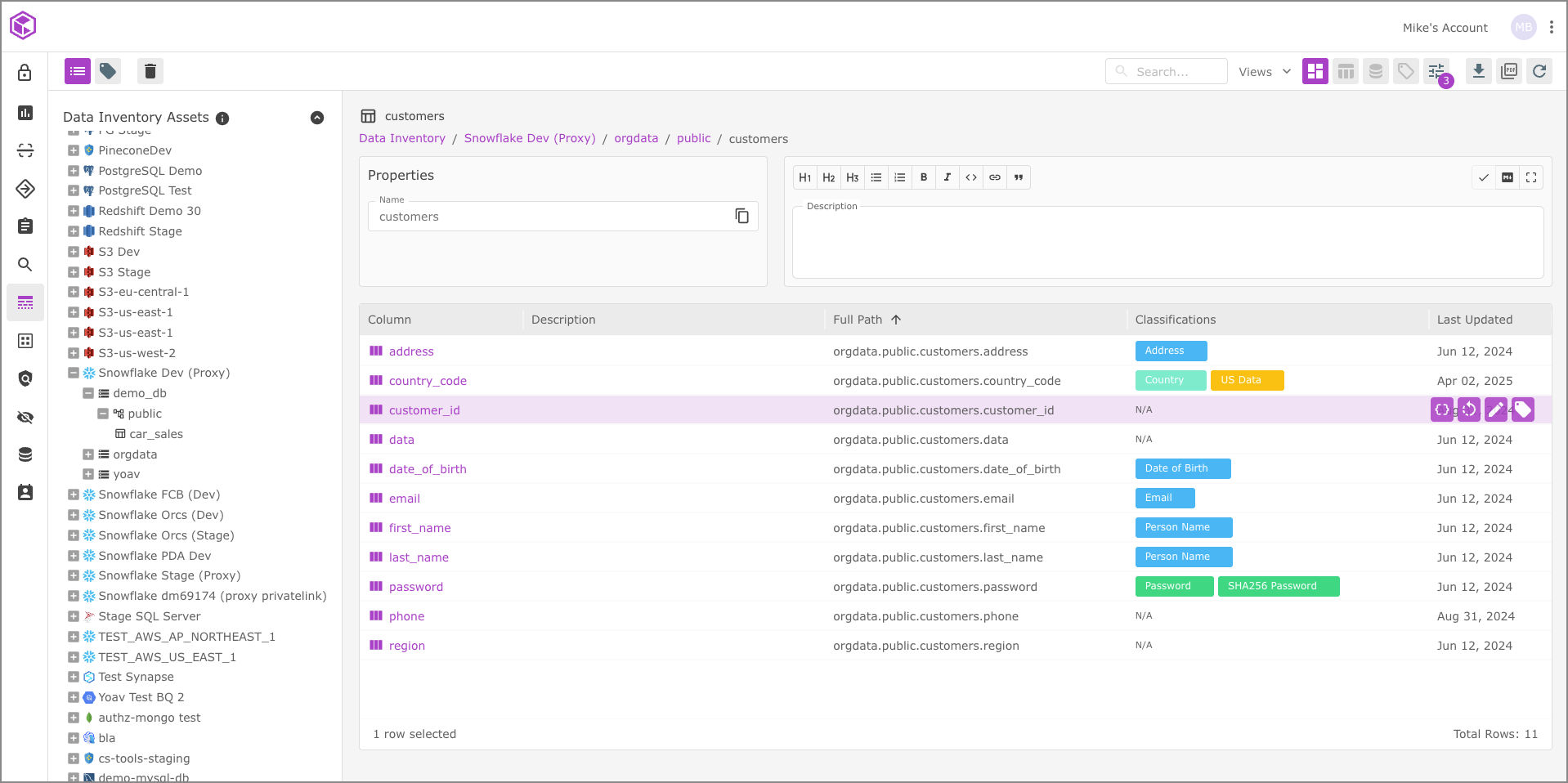Toggle the H1 heading button
Viewport: 1568px width, 783px height.
pyautogui.click(x=805, y=177)
